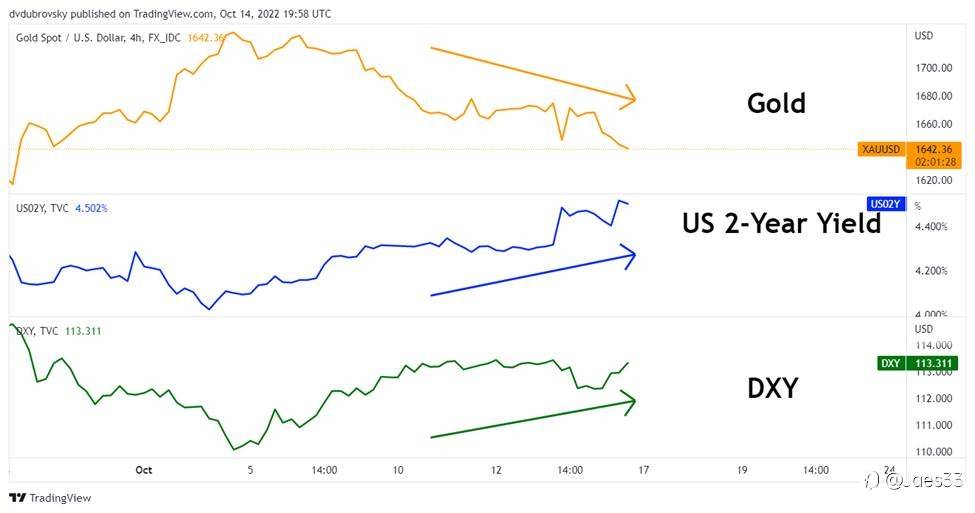
Task: Click the Oct label on the time axis
Action: [x=143, y=468]
